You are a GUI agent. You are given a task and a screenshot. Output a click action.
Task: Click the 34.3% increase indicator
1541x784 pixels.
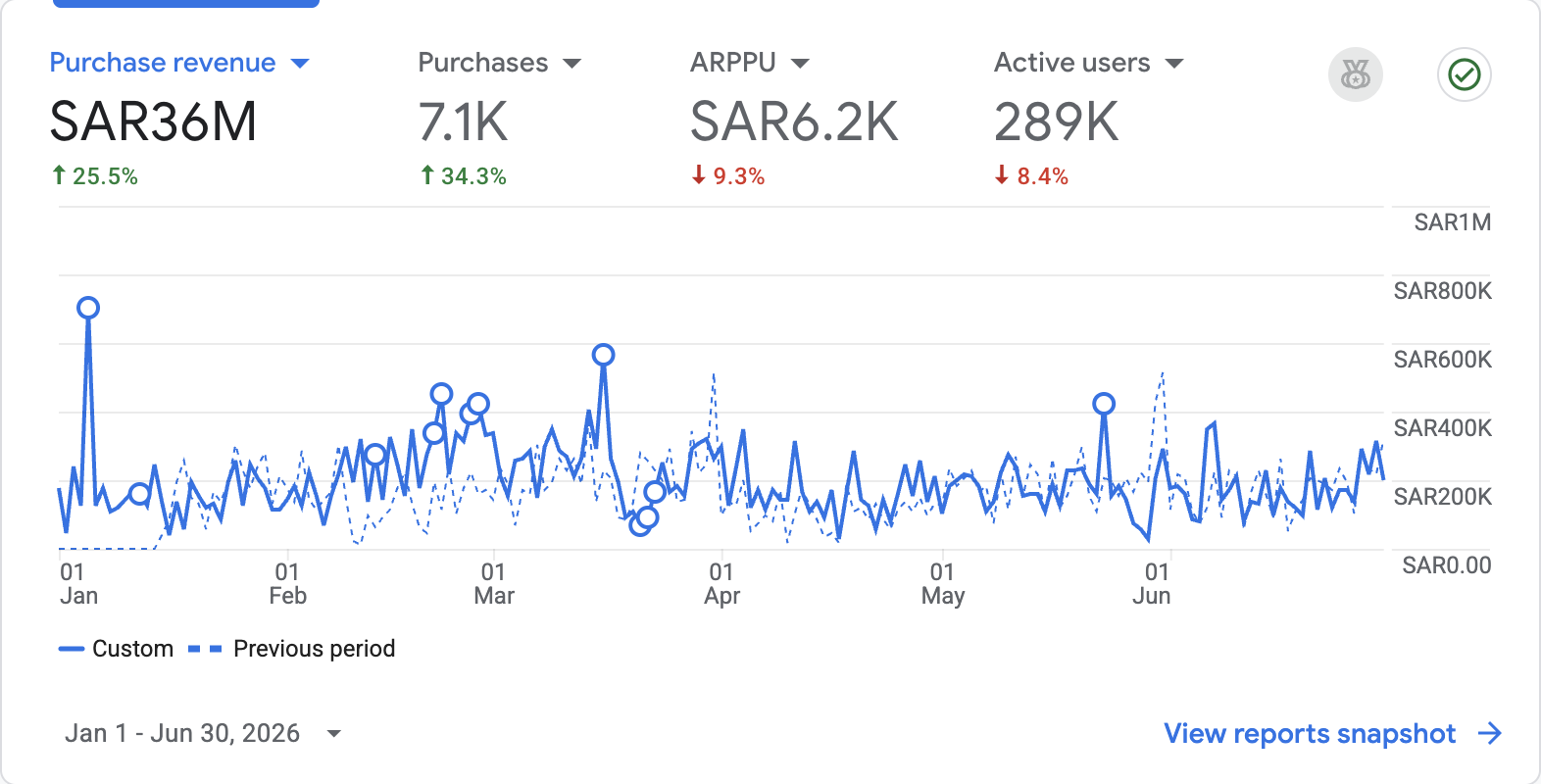click(x=464, y=176)
